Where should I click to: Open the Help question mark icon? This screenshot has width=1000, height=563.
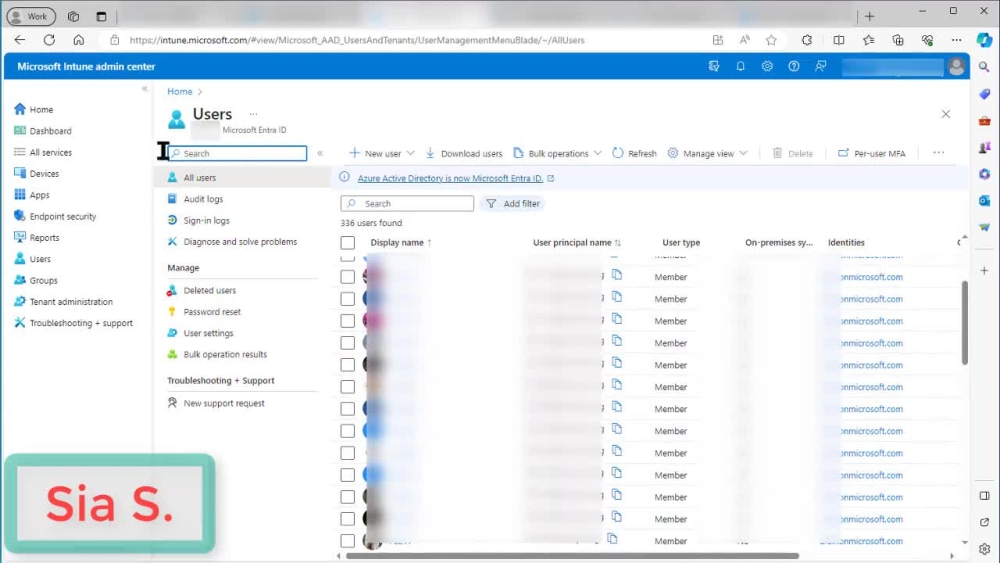pos(793,66)
